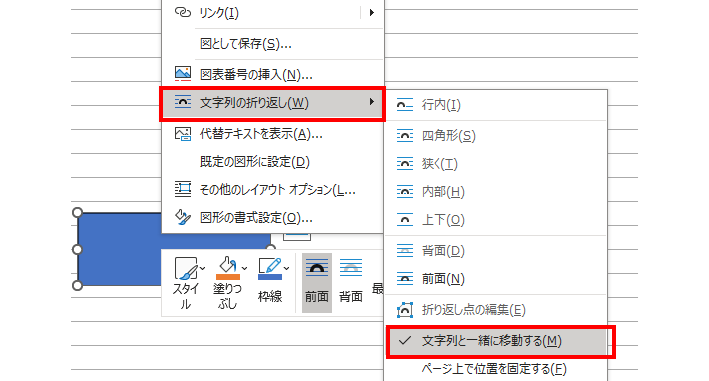Open 図形の書式設定(O) format shape
Viewport: 709px width, 381px height.
pos(273,218)
